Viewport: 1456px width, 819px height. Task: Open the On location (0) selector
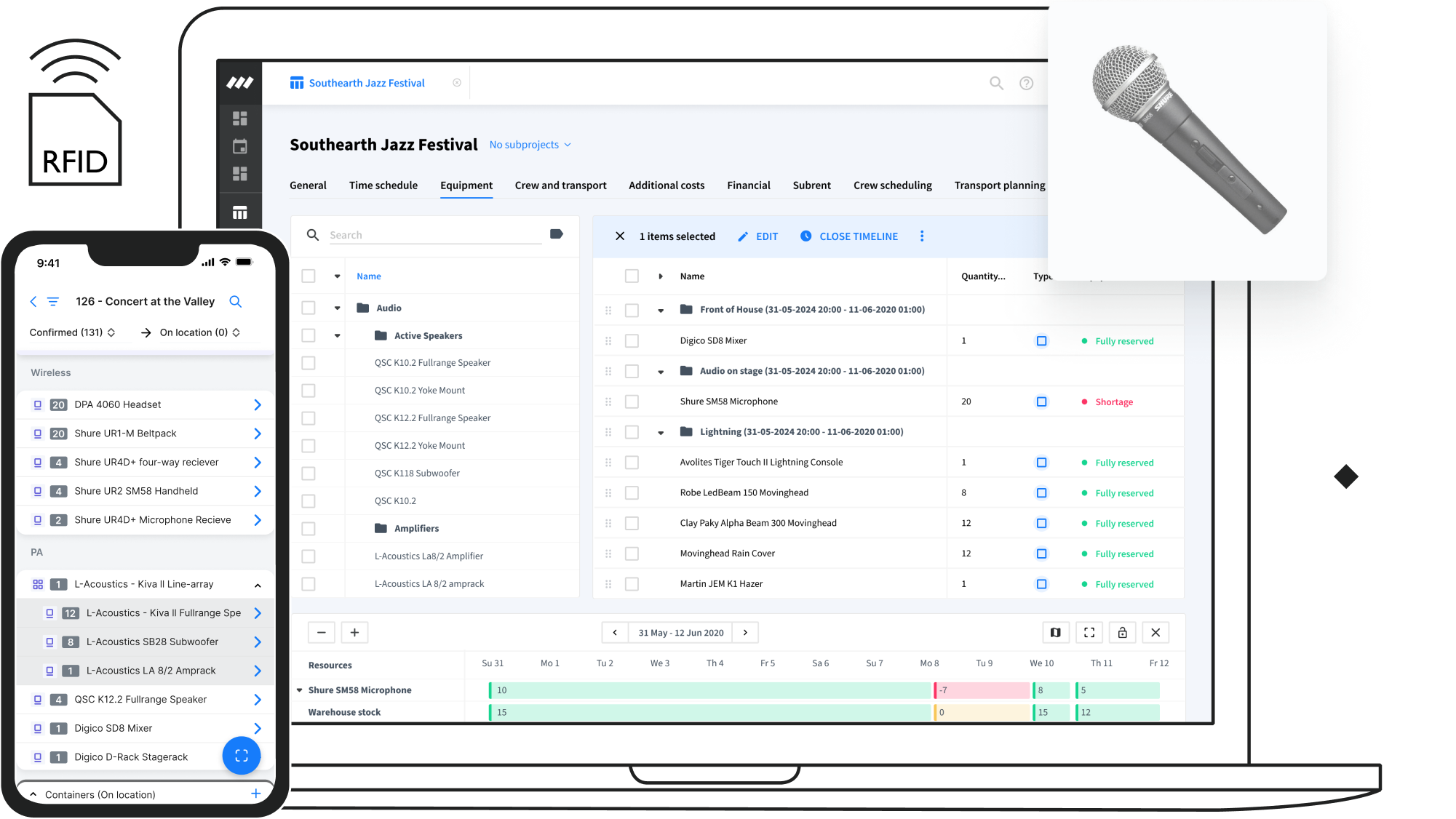(200, 332)
